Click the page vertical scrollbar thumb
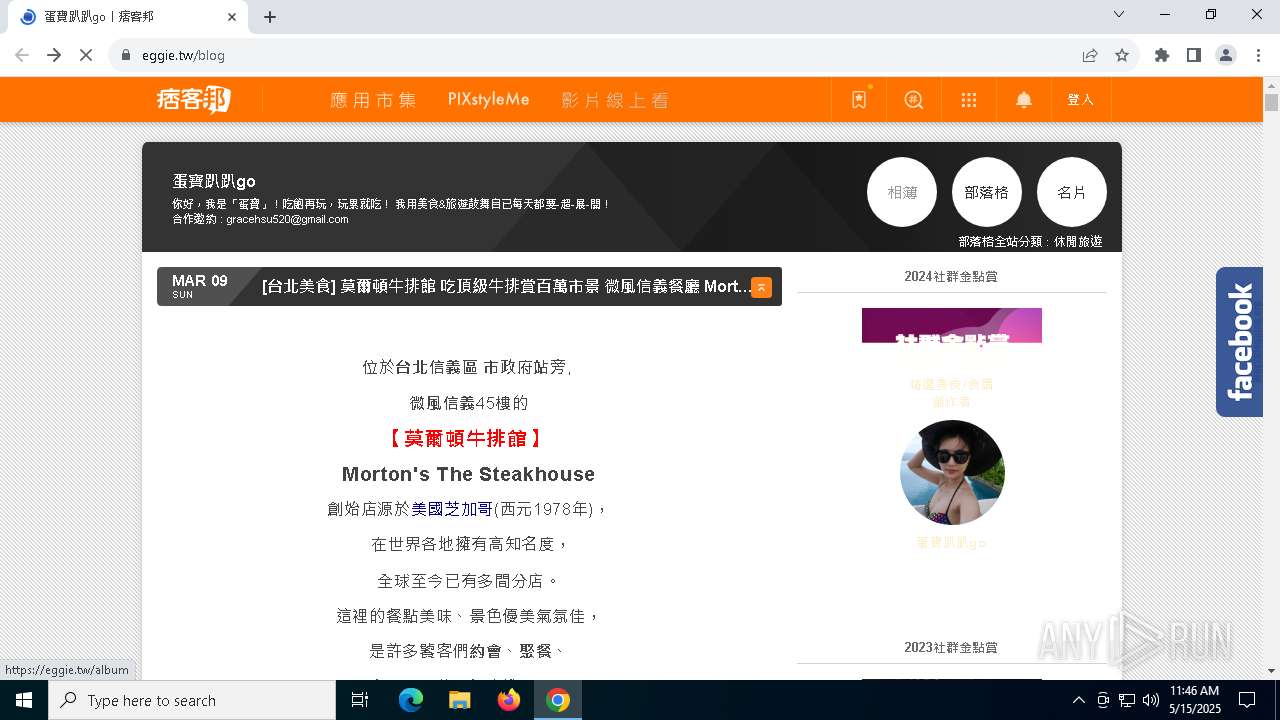The width and height of the screenshot is (1280, 720). click(1271, 102)
